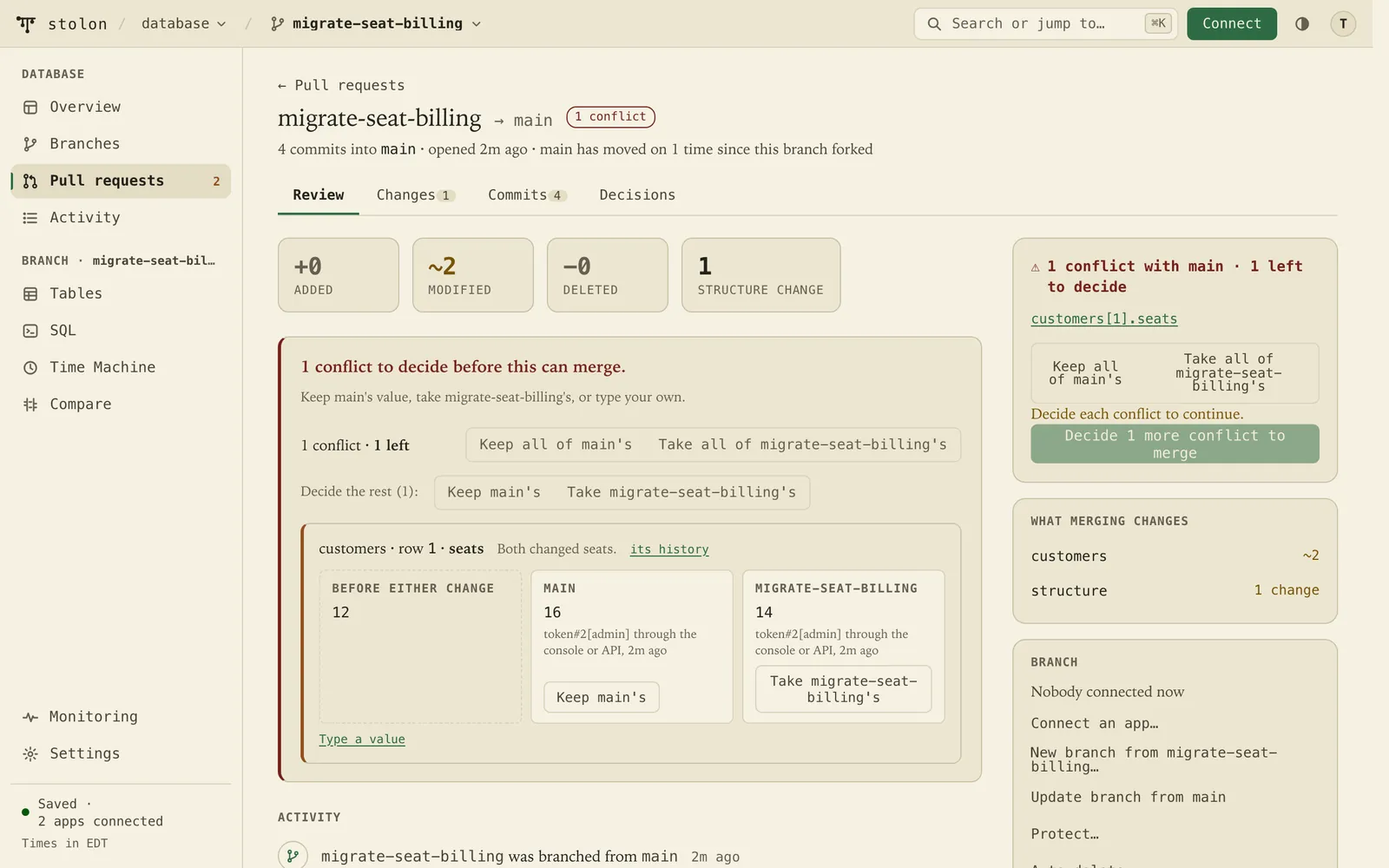
Task: Click 'Keep all of main's' in right sidebar
Action: [x=1085, y=373]
